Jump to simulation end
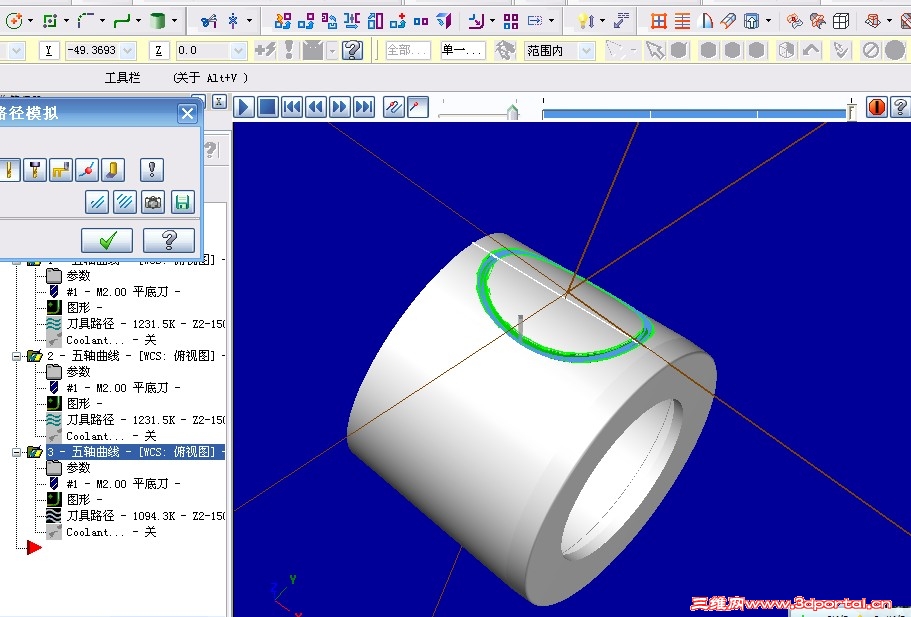 coord(364,107)
